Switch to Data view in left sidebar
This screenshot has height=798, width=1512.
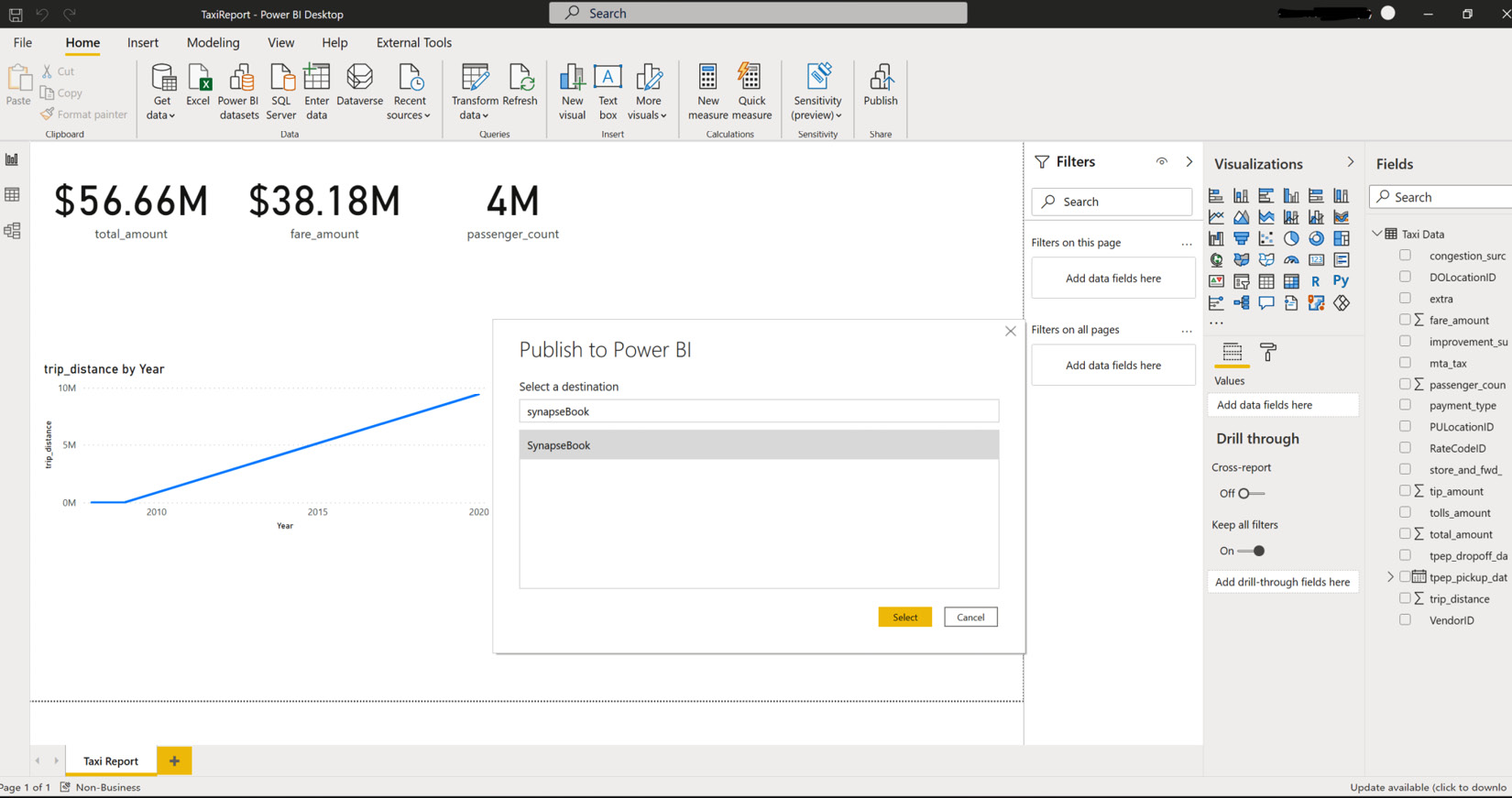(x=12, y=194)
